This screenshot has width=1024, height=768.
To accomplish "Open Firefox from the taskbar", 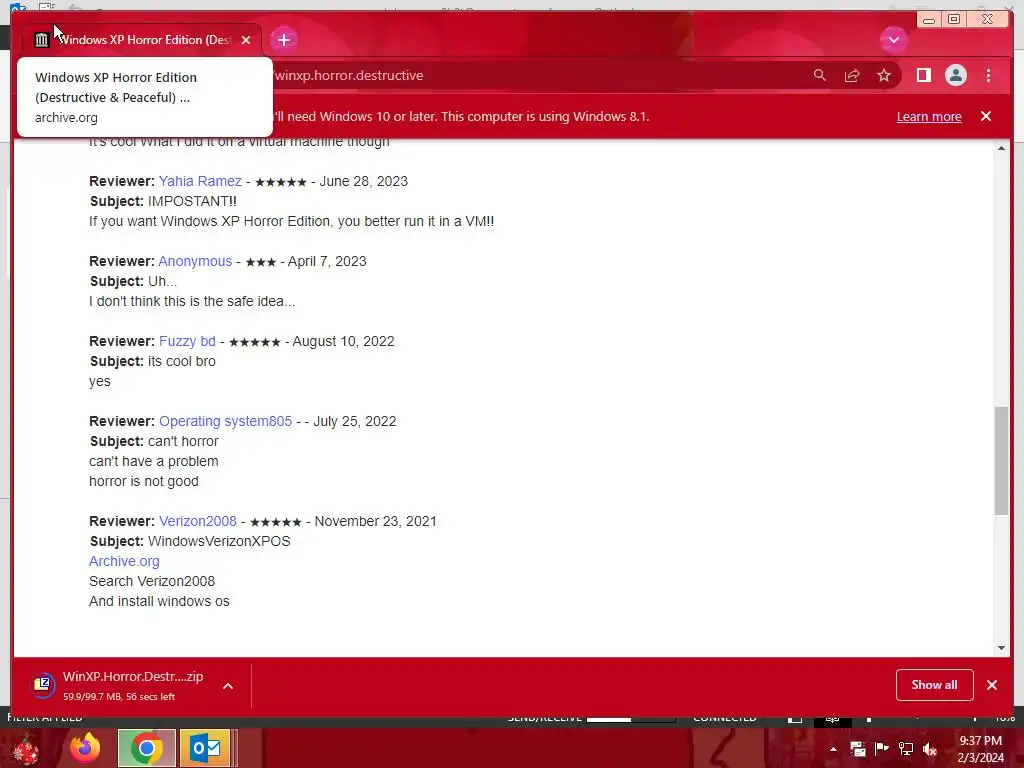I will (86, 748).
